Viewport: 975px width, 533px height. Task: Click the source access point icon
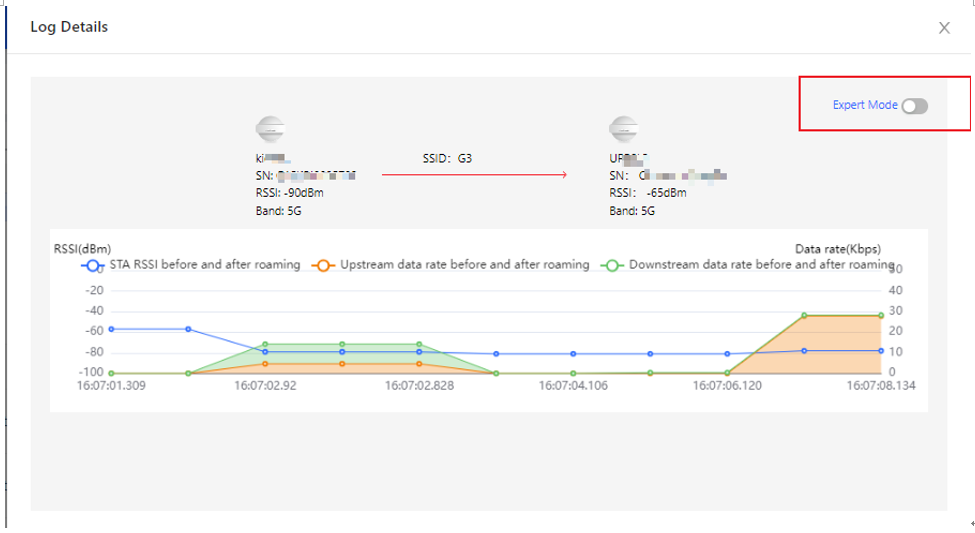(270, 130)
